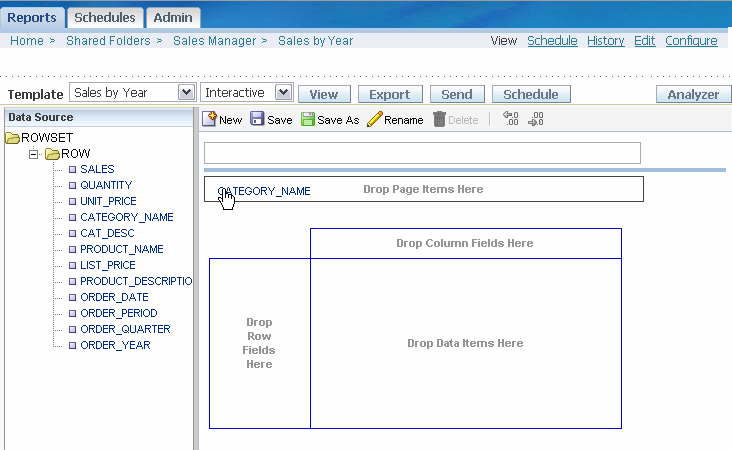Select the ORDER_DATE field

point(114,297)
